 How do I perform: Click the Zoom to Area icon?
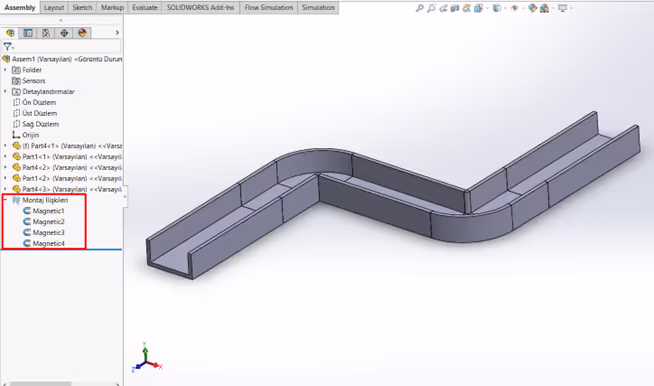pyautogui.click(x=431, y=8)
